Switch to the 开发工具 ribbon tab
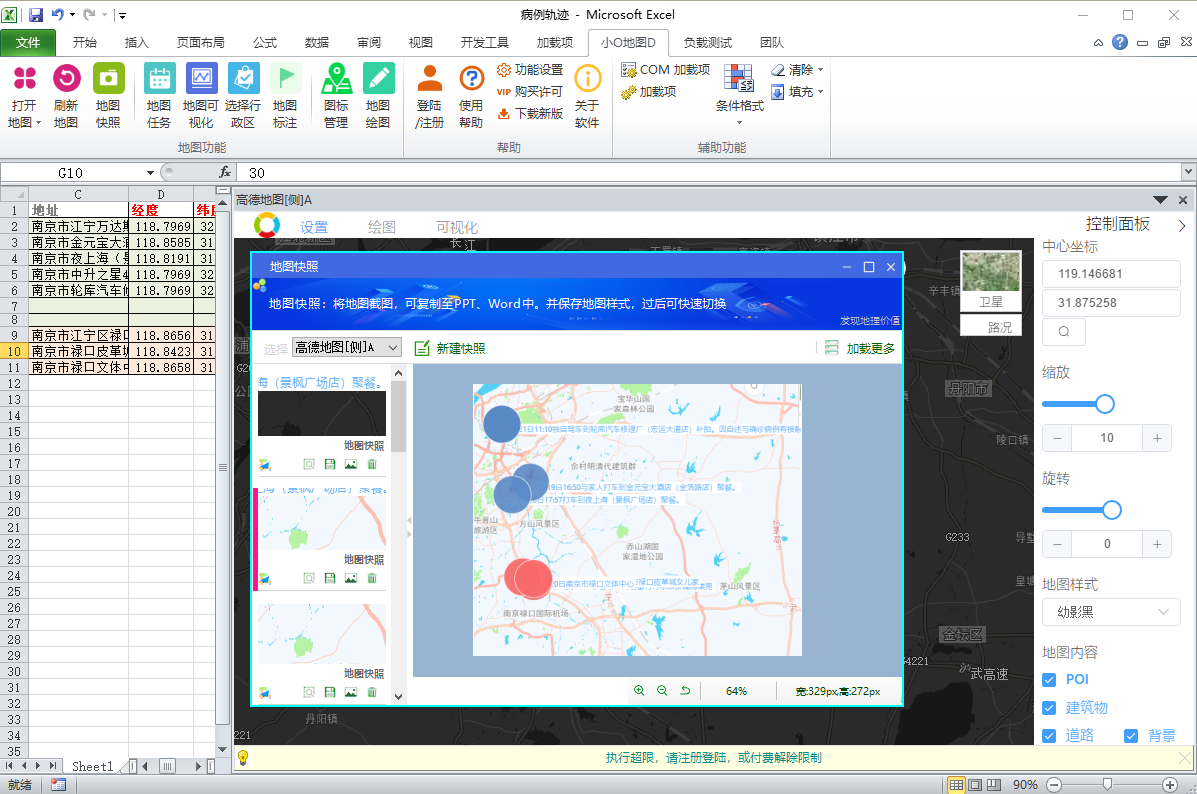1197x794 pixels. point(485,43)
